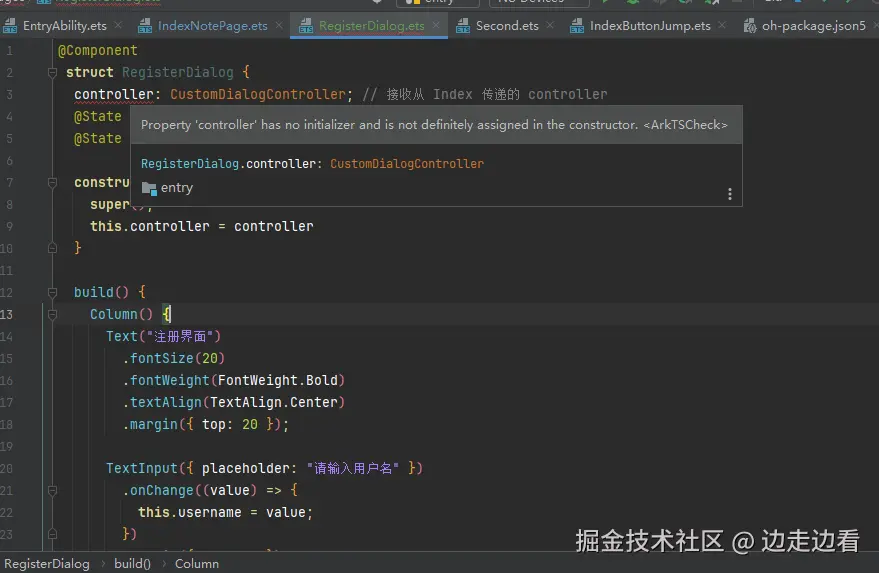879x573 pixels.
Task: Collapse the constructor fold marker on line 7
Action: click(x=52, y=182)
